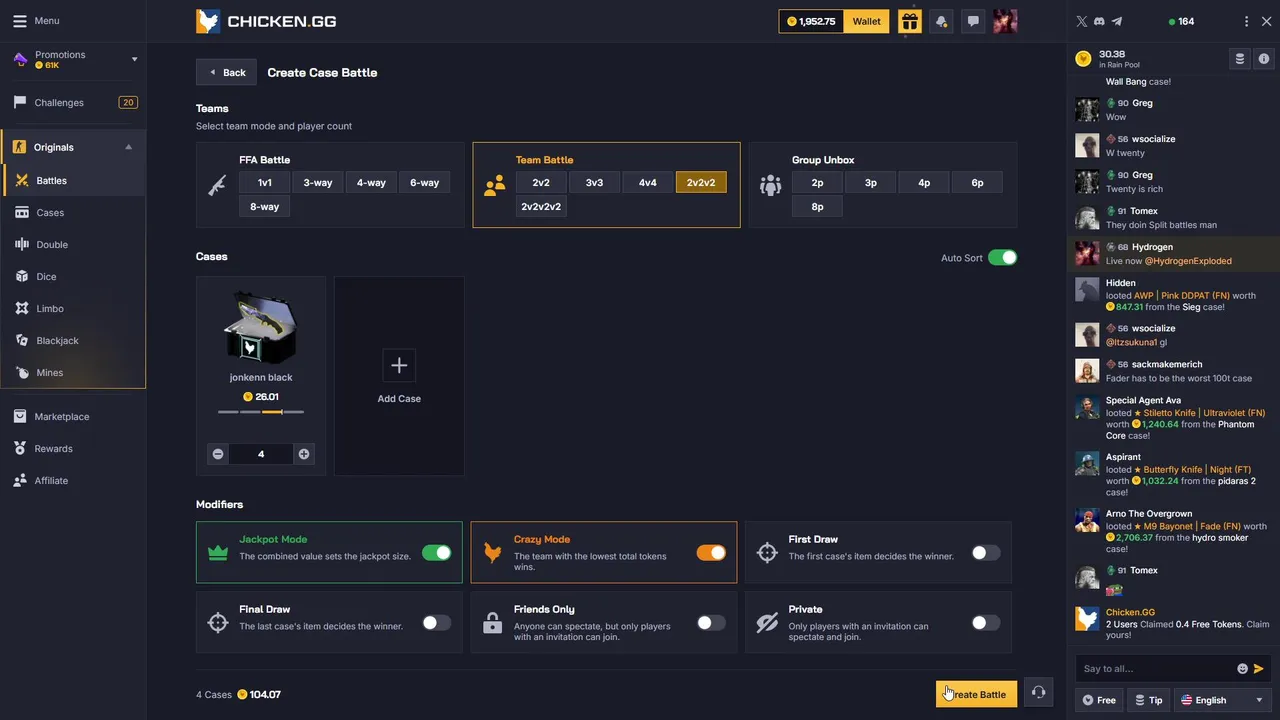Click the jonkenn black case thumbnail
The width and height of the screenshot is (1280, 720).
pyautogui.click(x=261, y=327)
